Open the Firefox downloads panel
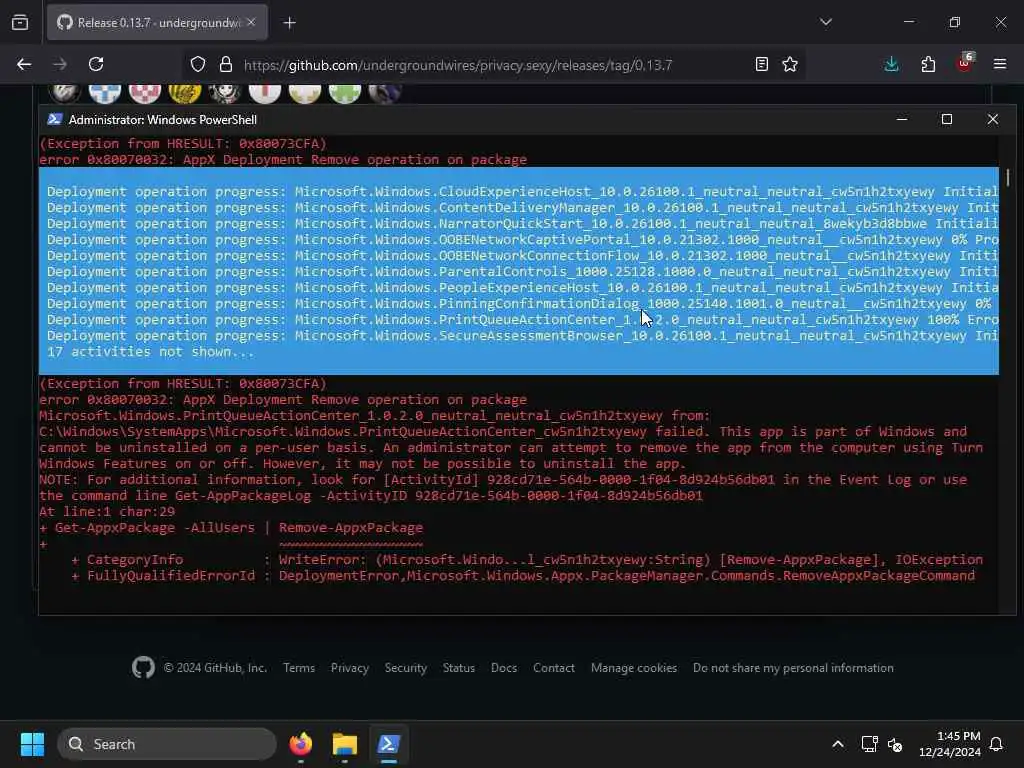The image size is (1024, 768). pyautogui.click(x=891, y=64)
